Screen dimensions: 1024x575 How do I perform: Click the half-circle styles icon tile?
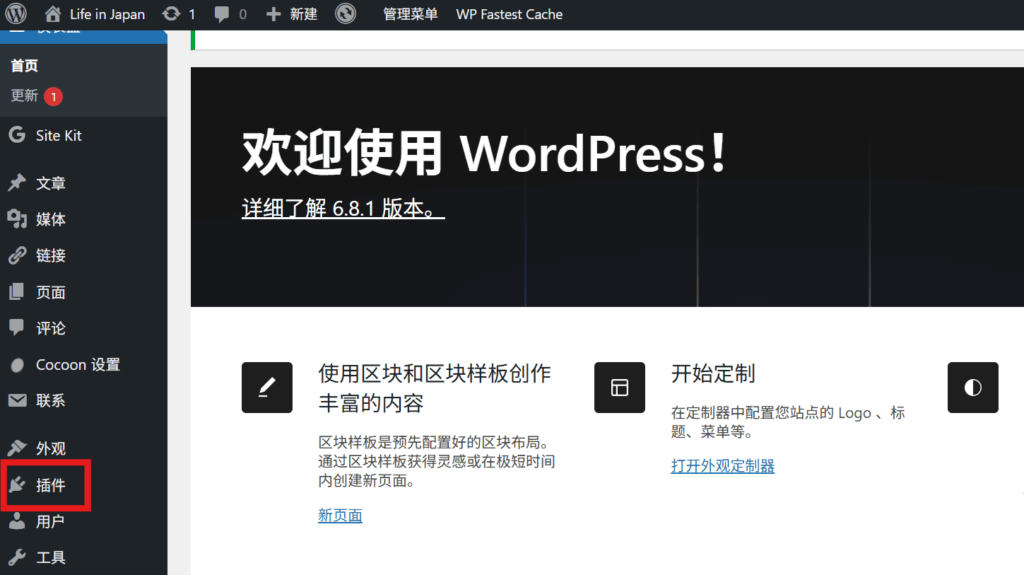coord(973,387)
